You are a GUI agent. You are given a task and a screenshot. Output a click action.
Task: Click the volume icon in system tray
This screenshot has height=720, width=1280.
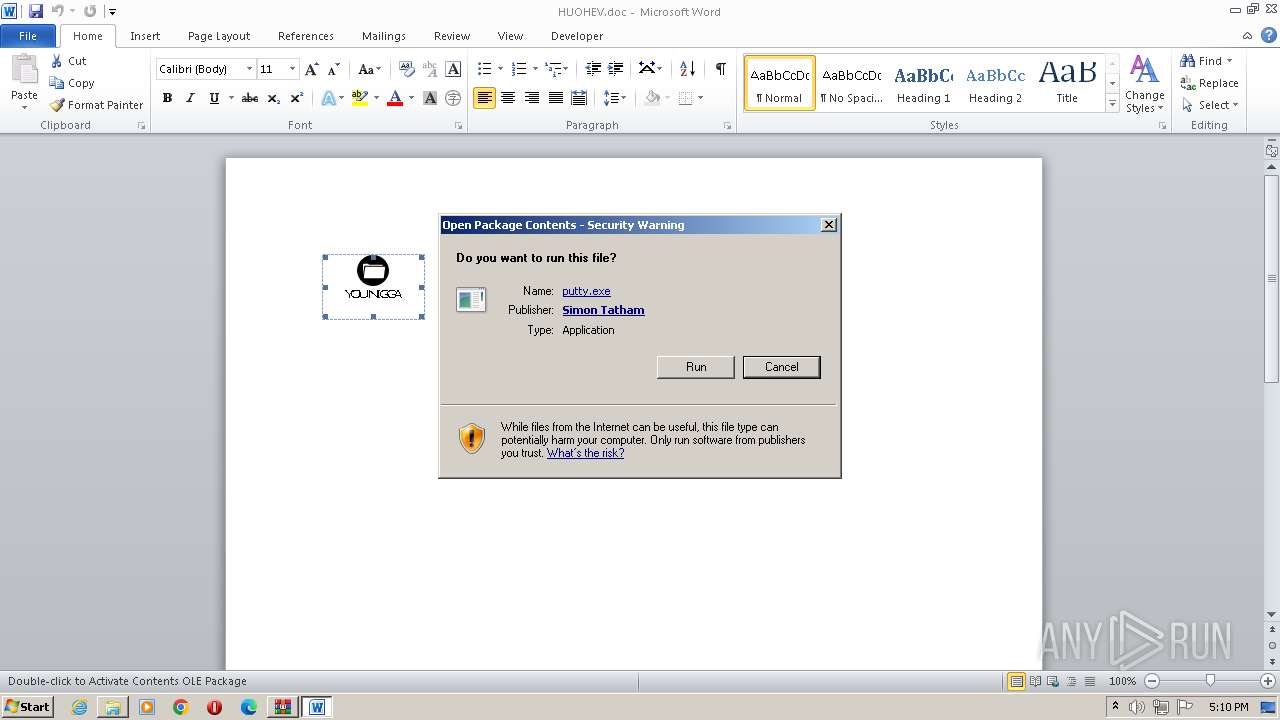coord(1136,707)
